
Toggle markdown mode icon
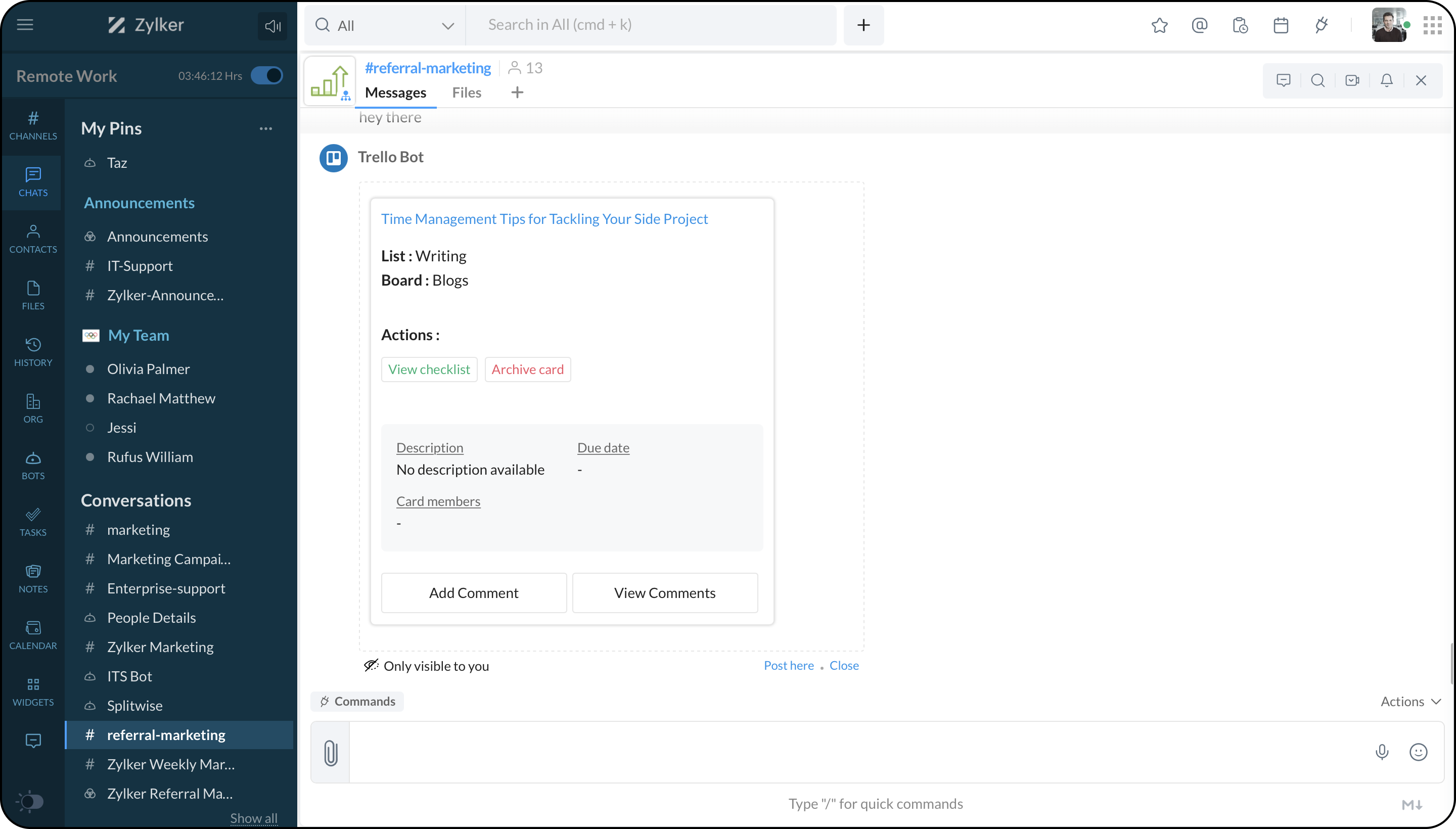tap(1412, 805)
